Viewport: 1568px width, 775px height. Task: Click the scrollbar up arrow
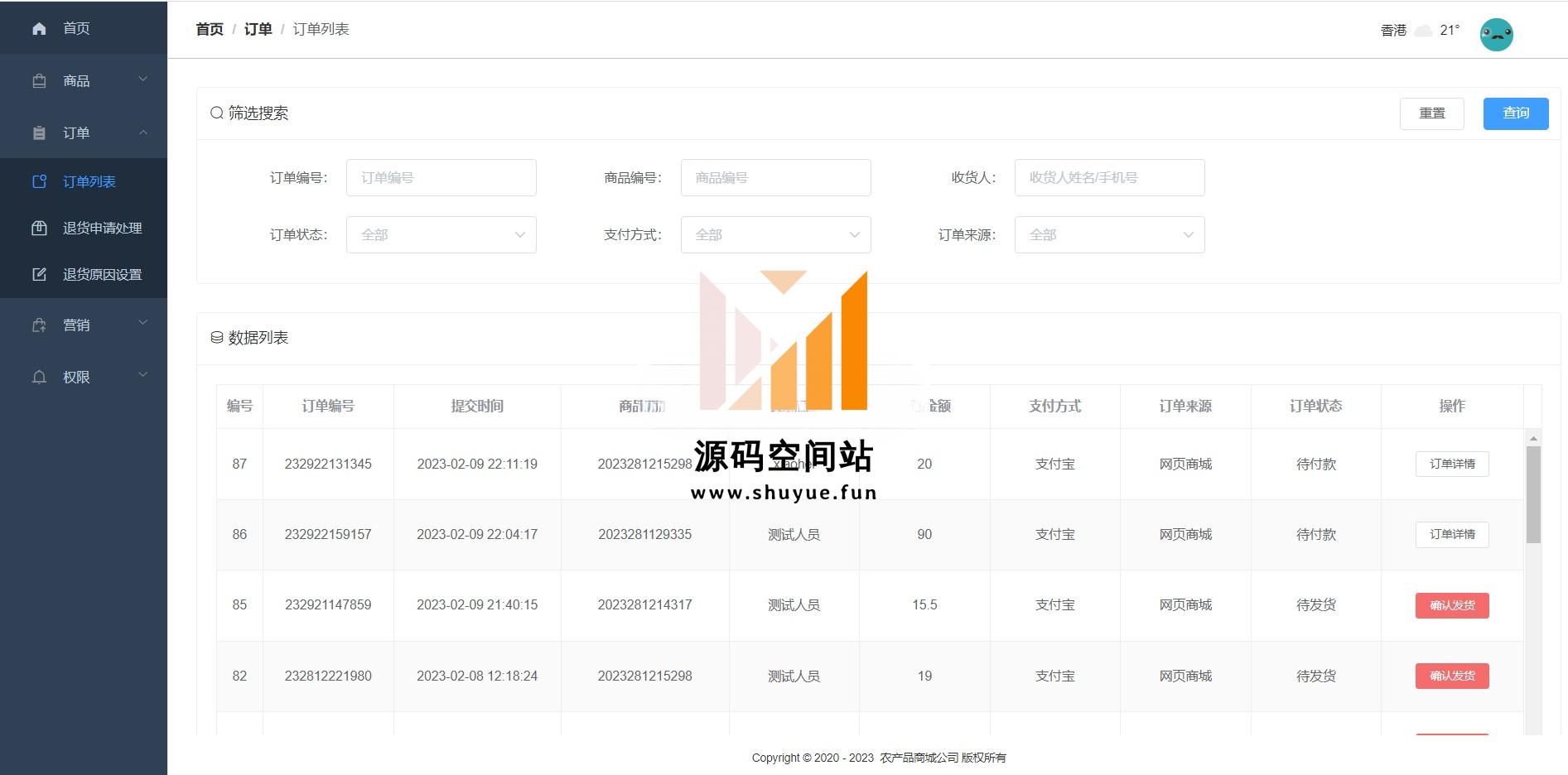1533,438
